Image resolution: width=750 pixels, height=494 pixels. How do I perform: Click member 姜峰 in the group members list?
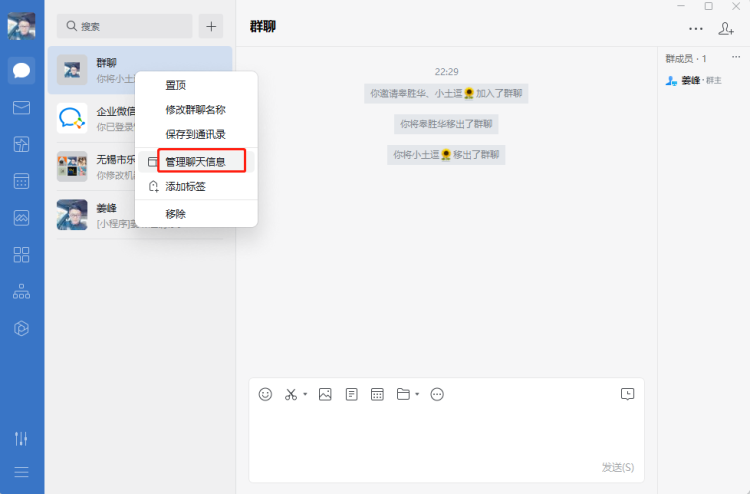(x=694, y=80)
